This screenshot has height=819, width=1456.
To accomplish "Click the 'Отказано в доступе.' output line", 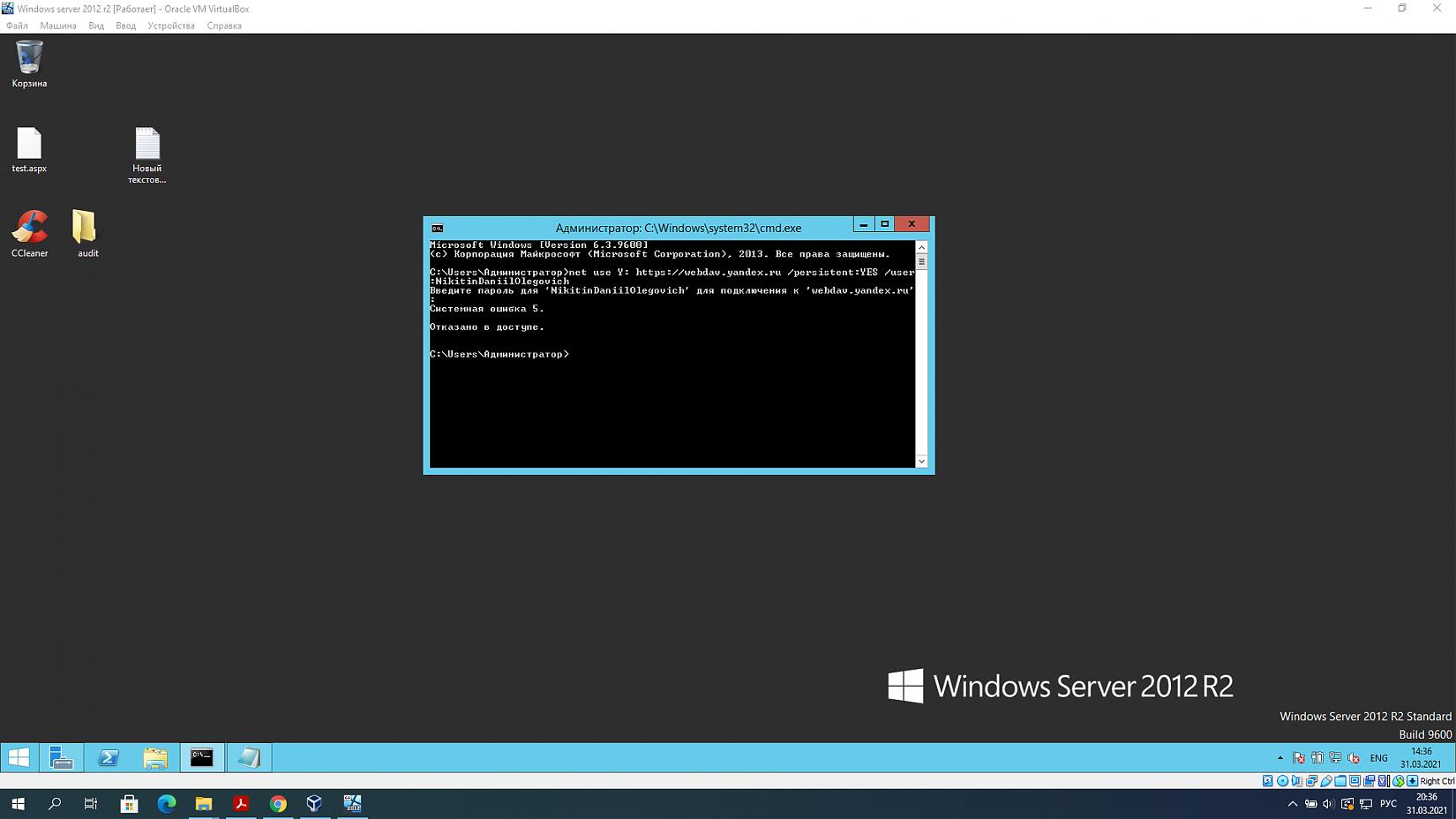I will tap(487, 327).
